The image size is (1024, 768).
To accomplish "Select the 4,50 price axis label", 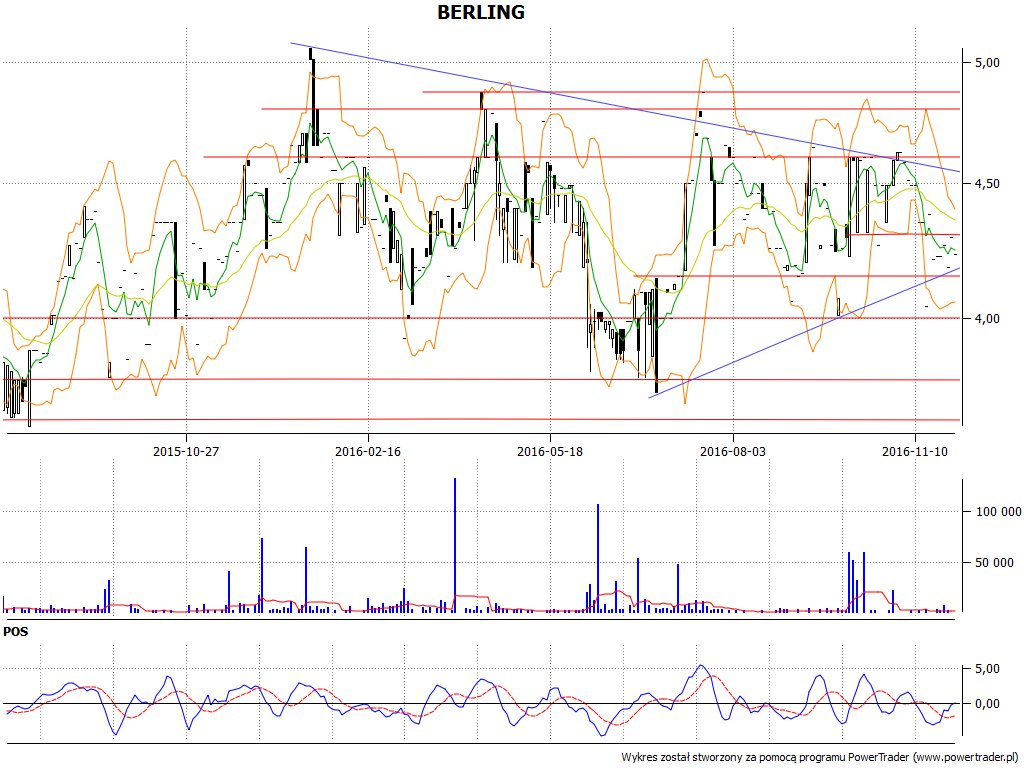I will [987, 184].
